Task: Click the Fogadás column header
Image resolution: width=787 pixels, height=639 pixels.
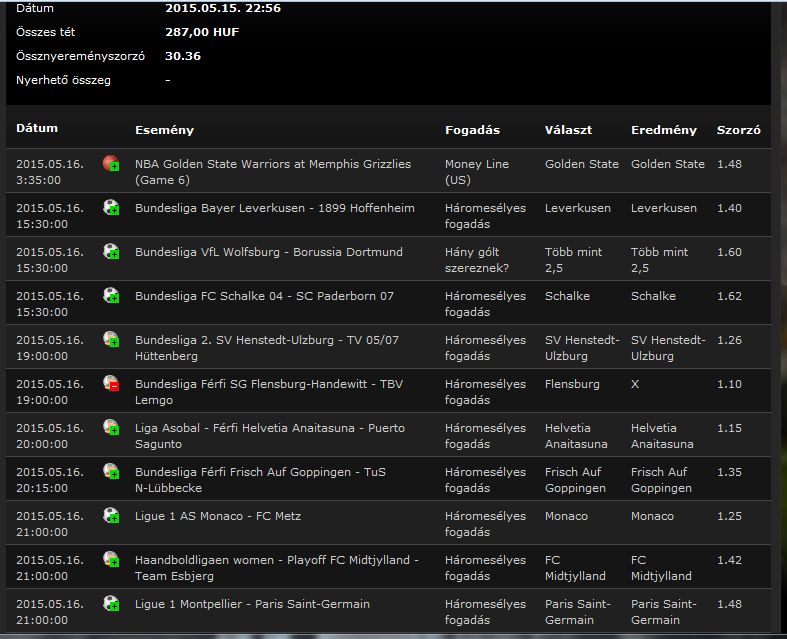Action: coord(472,130)
